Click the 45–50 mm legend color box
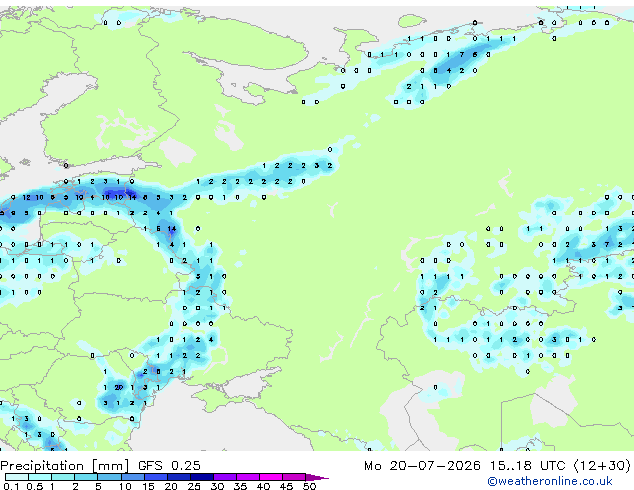Screen dimensions: 634x490 pos(294,477)
